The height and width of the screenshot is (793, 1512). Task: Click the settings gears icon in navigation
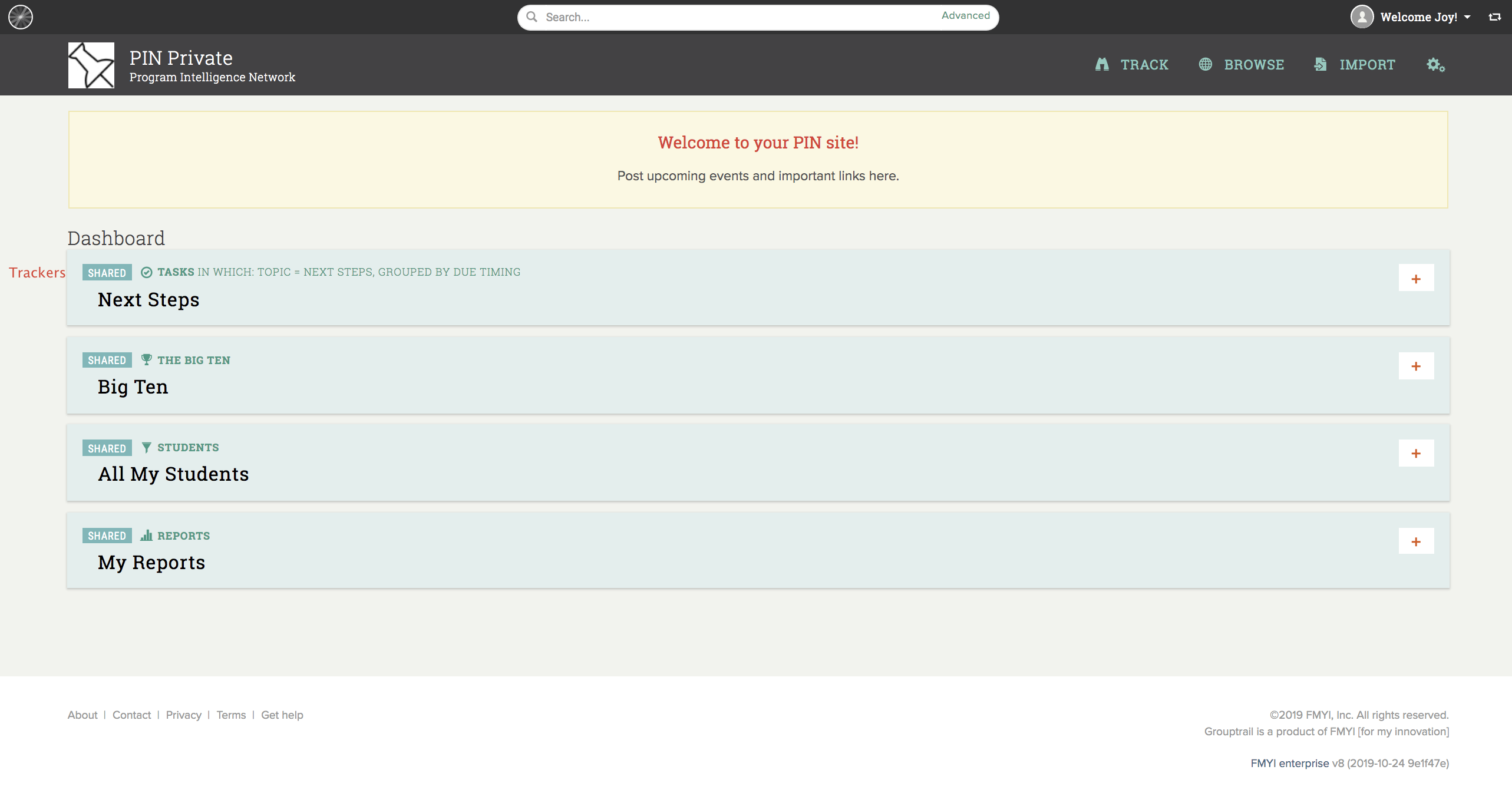point(1435,65)
